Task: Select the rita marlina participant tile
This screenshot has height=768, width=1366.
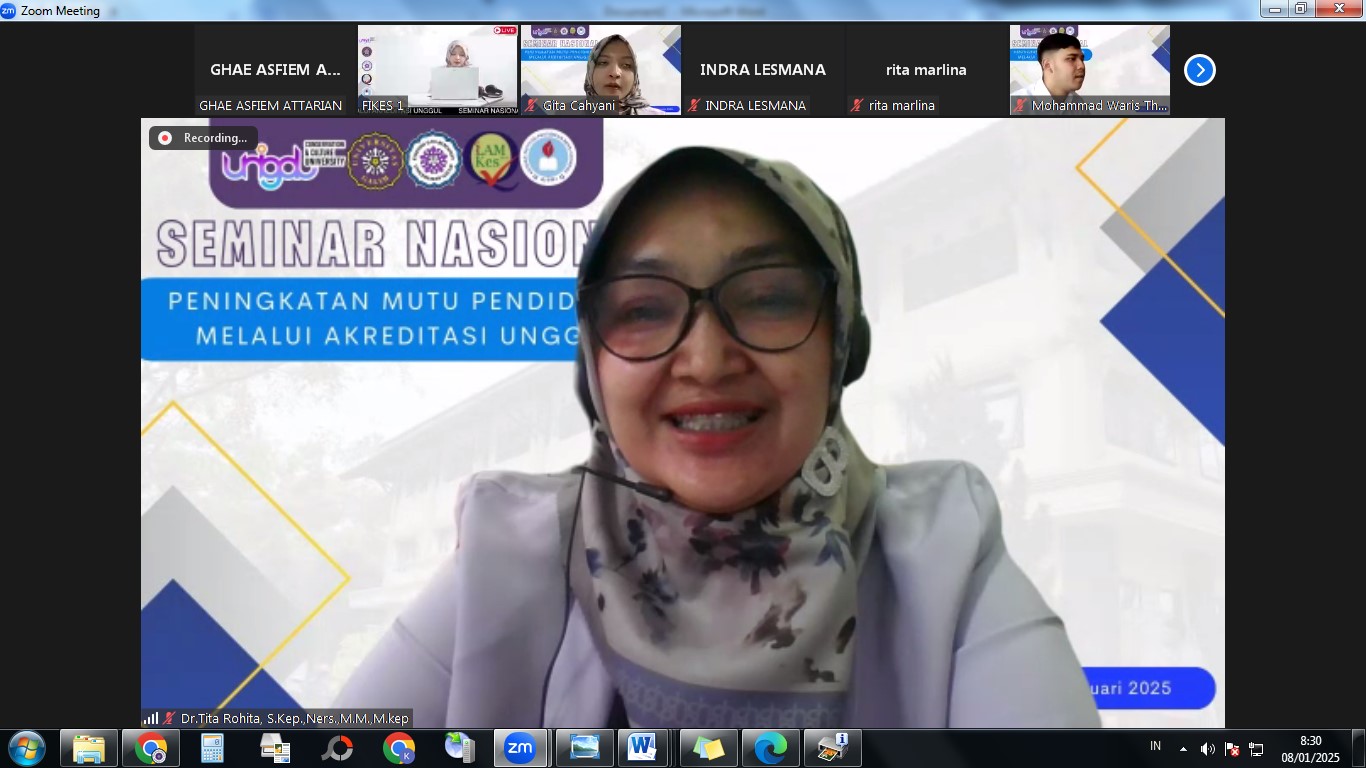Action: pyautogui.click(x=926, y=70)
